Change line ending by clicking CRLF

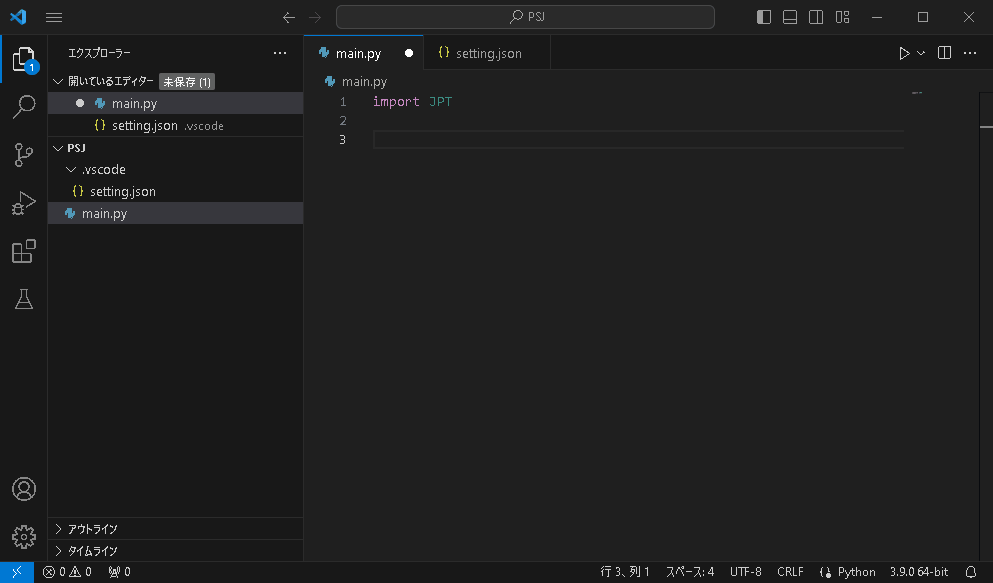pyautogui.click(x=790, y=571)
